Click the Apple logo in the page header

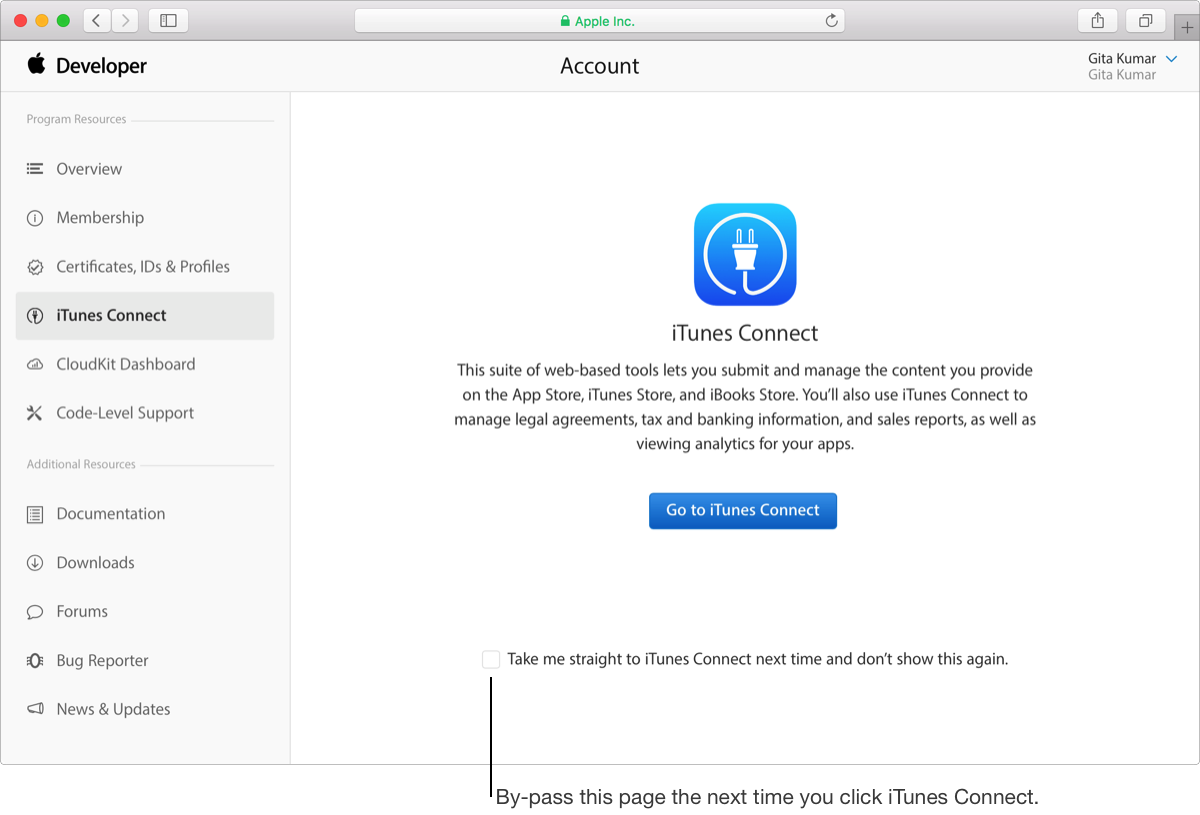37,65
